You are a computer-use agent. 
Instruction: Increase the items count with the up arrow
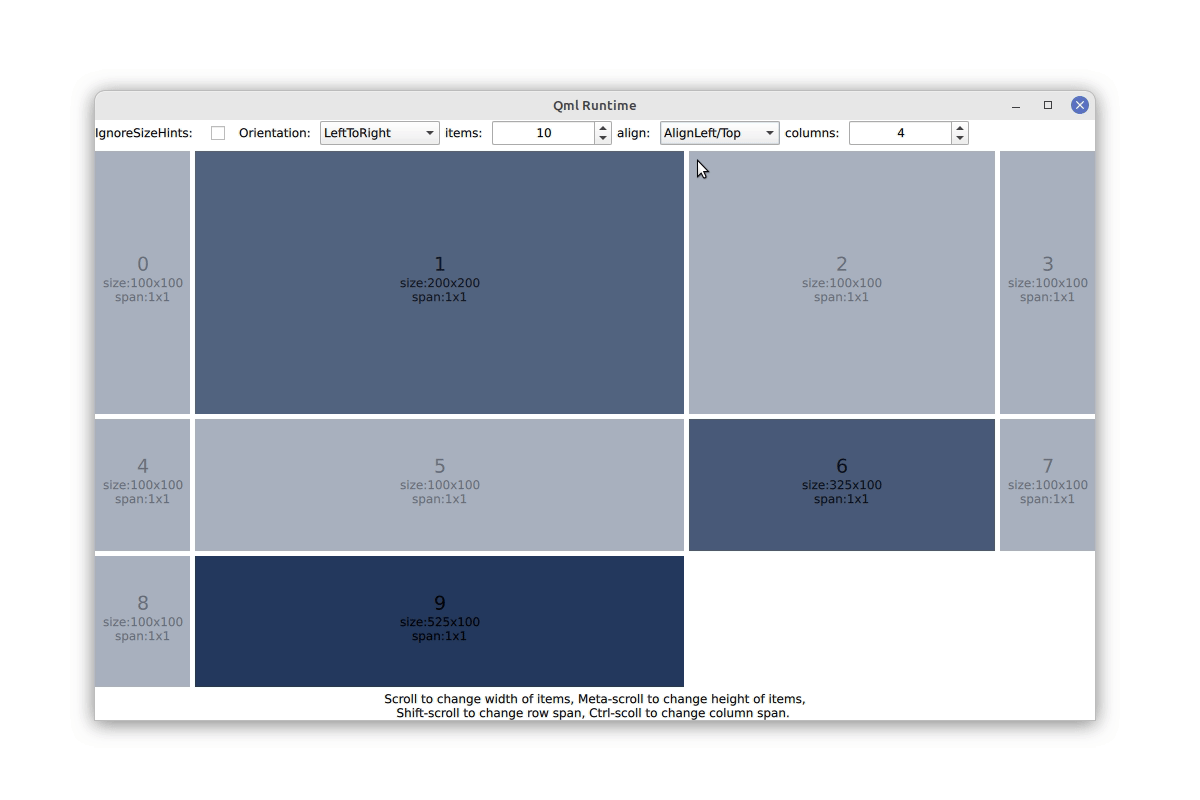pyautogui.click(x=601, y=126)
